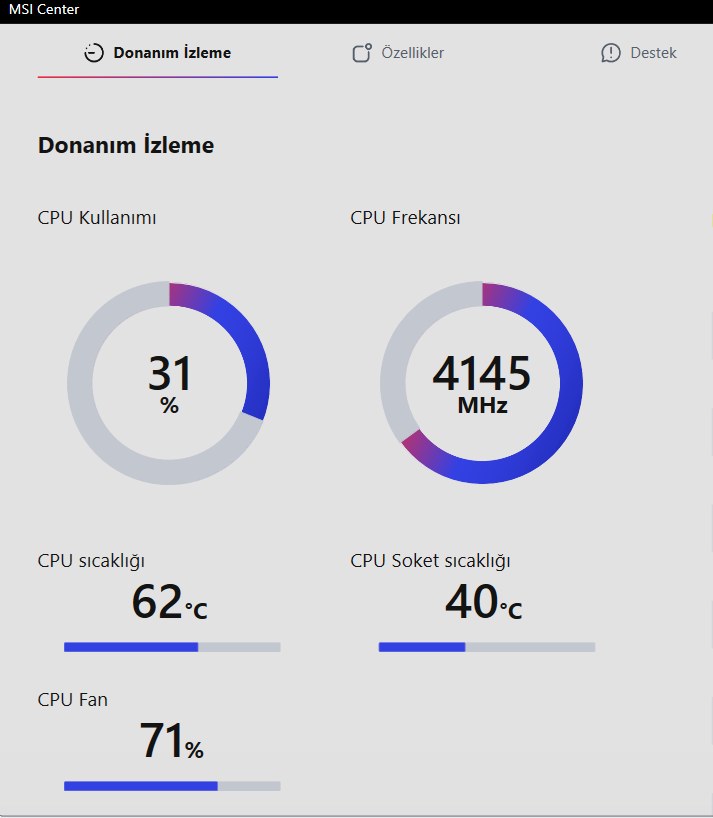The width and height of the screenshot is (713, 818).
Task: Open the Donanım İzleme tab
Action: [158, 53]
